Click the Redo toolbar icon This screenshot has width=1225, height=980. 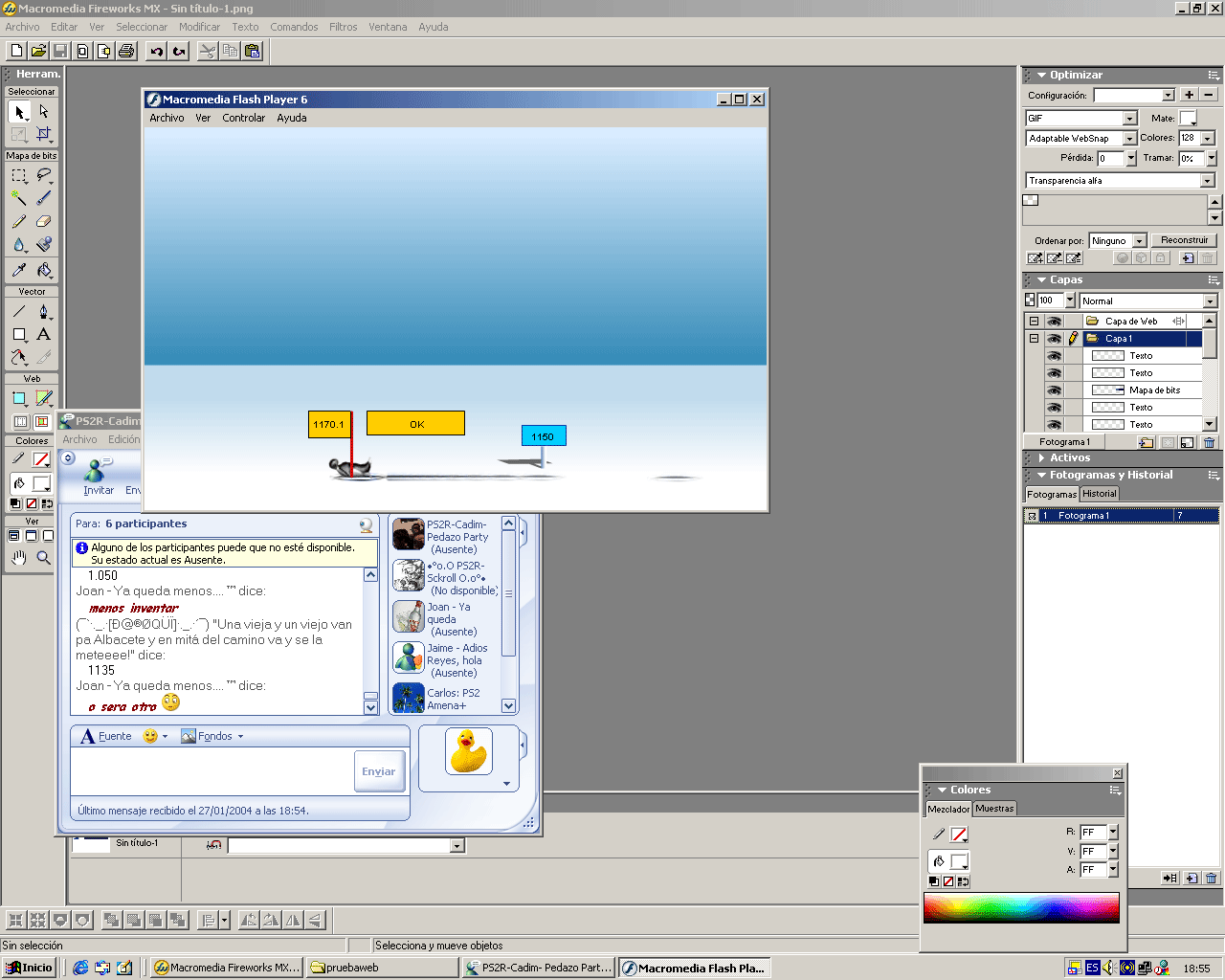click(x=179, y=51)
